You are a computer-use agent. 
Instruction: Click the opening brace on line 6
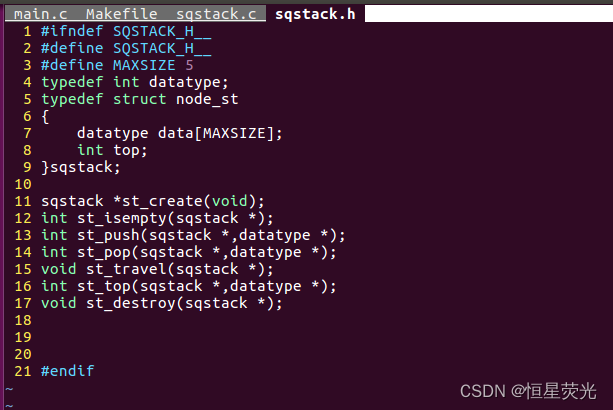(x=45, y=116)
